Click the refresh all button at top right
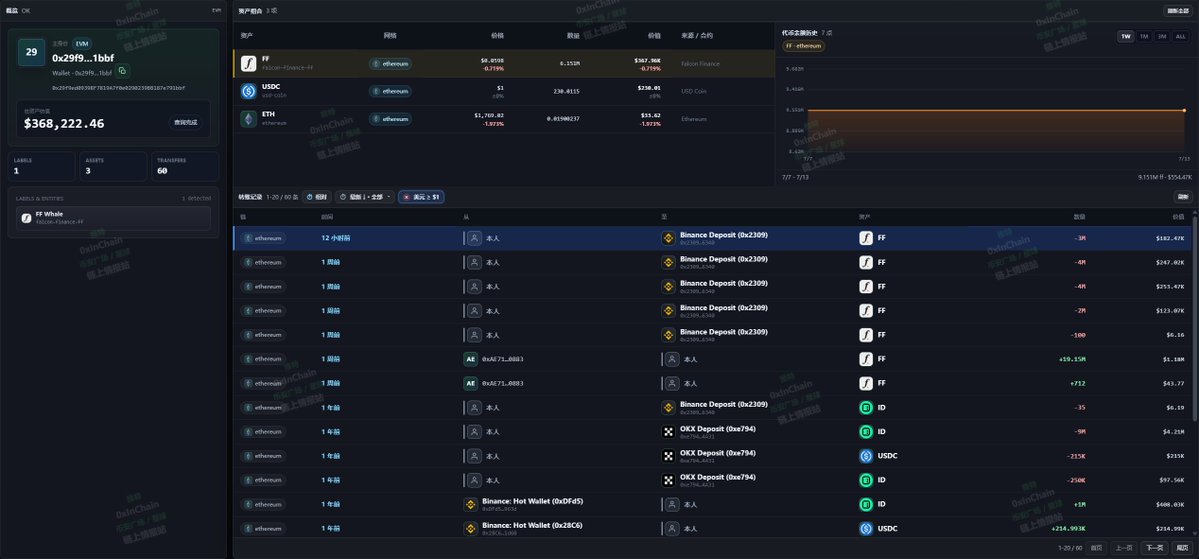This screenshot has width=1199, height=559. tap(1176, 11)
